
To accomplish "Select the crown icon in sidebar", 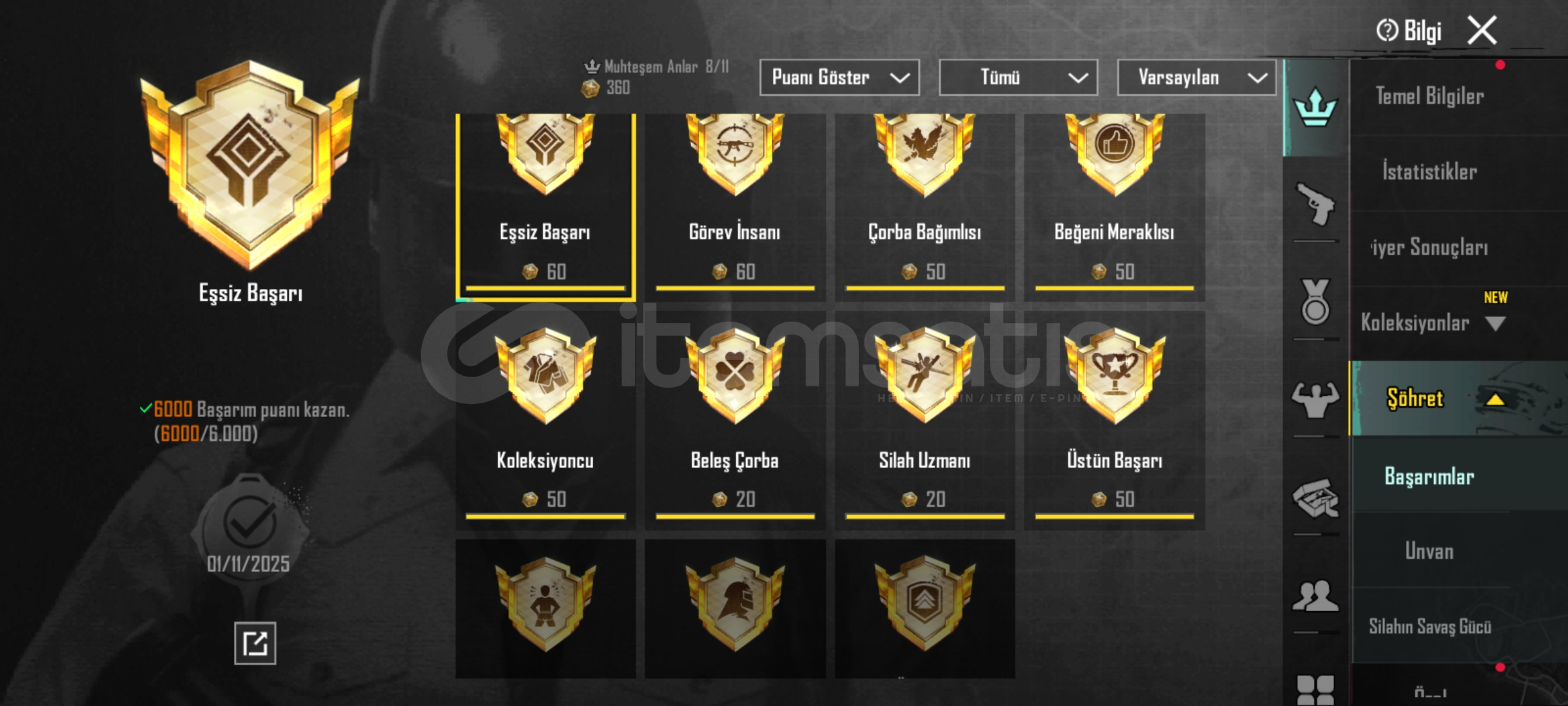I will point(1315,108).
